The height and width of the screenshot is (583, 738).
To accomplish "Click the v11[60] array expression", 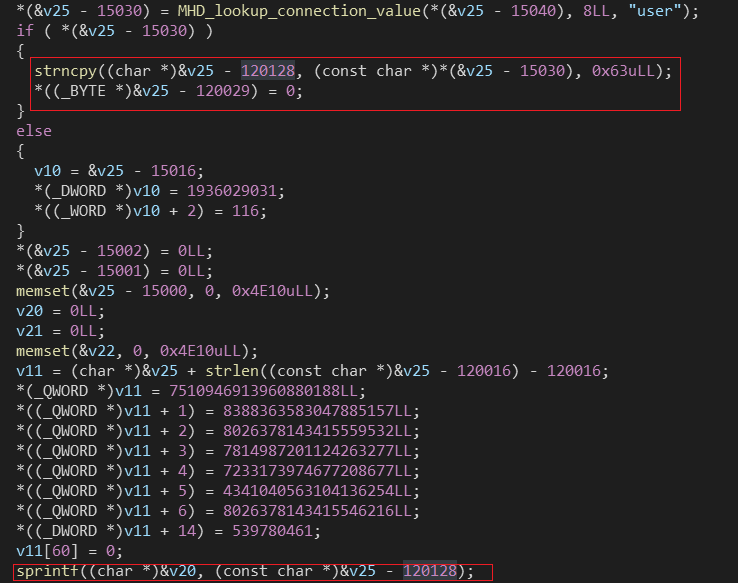I will point(47,551).
